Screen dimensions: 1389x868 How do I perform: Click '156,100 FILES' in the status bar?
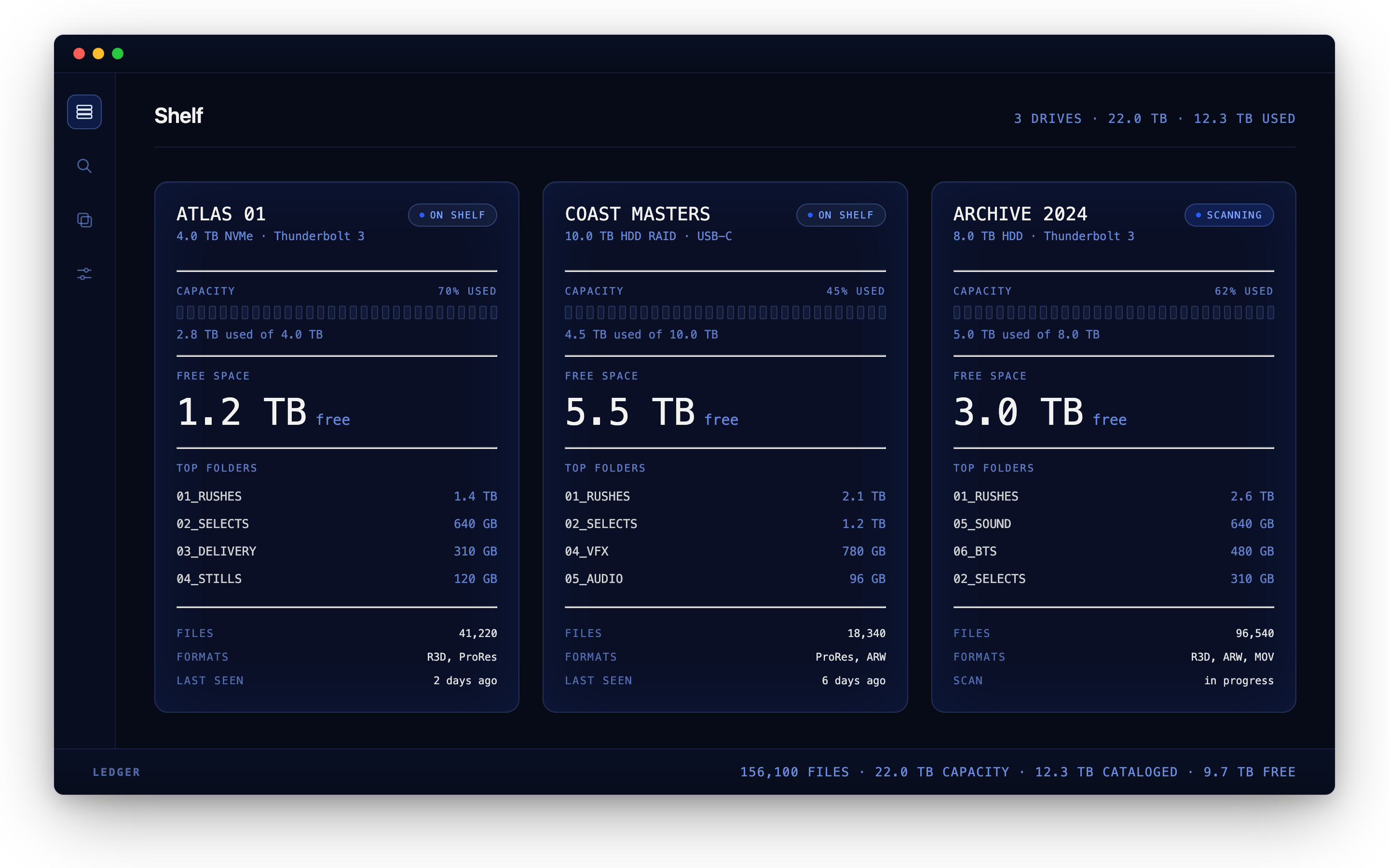[x=794, y=772]
